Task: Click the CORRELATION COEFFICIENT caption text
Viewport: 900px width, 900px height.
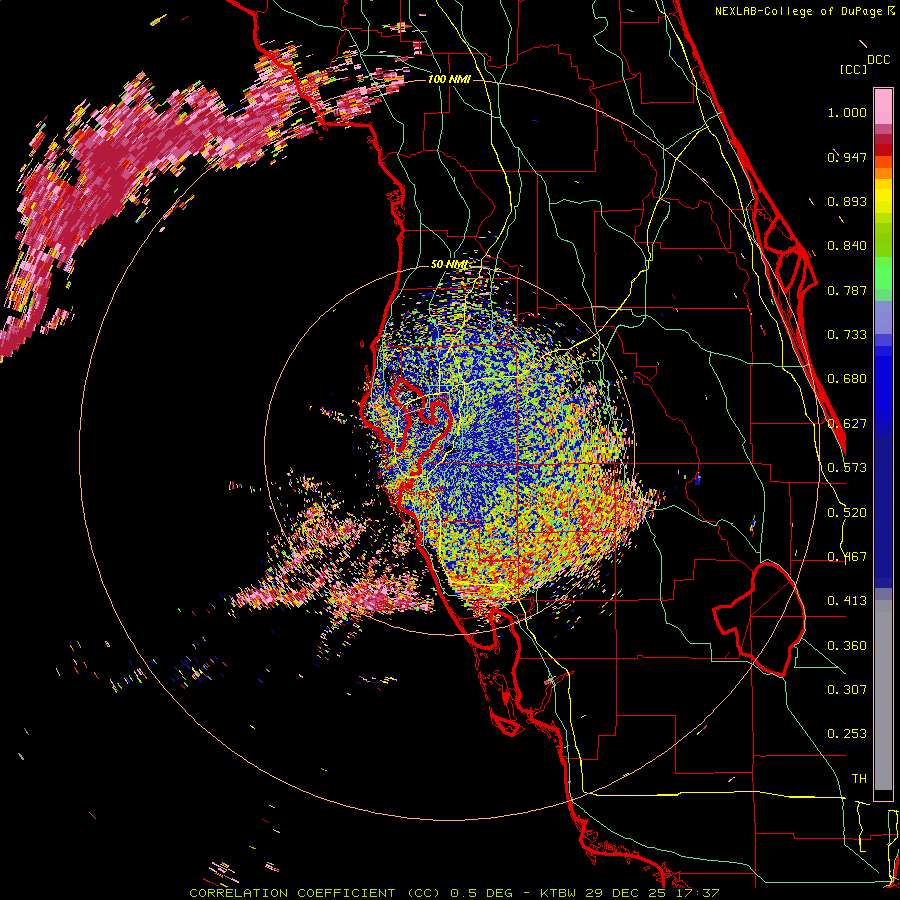Action: pyautogui.click(x=292, y=893)
